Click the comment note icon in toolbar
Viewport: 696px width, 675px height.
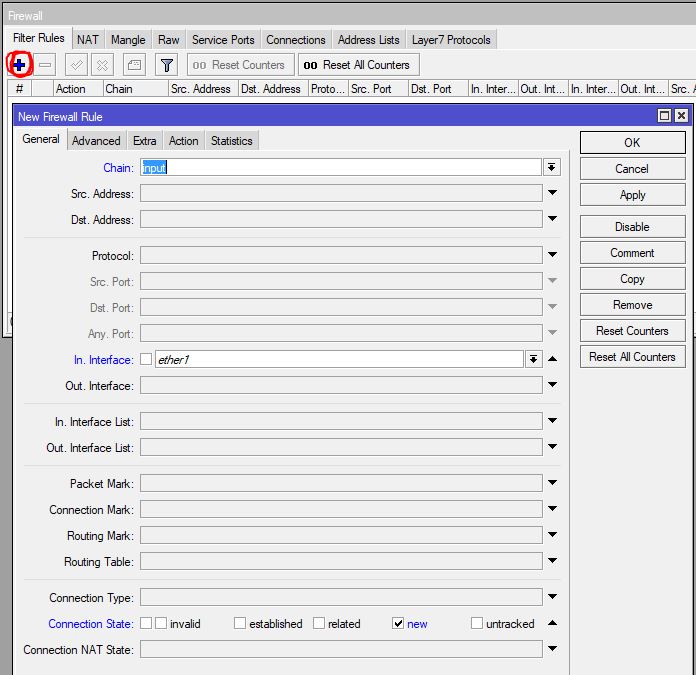[134, 65]
